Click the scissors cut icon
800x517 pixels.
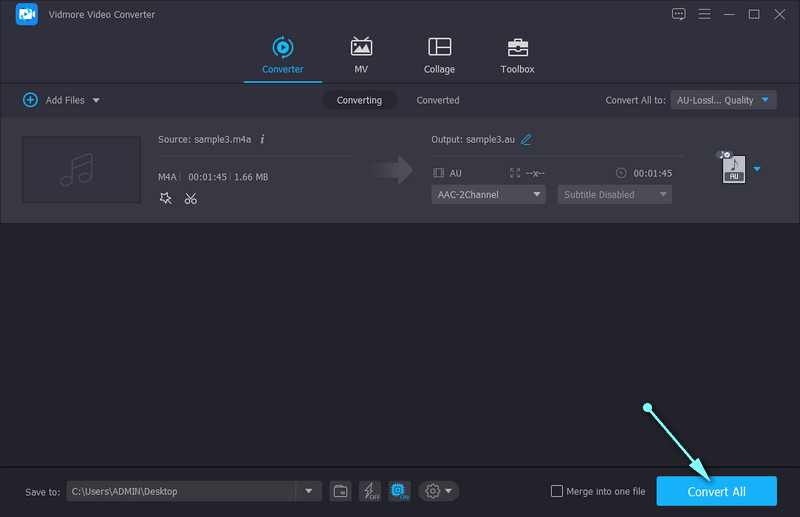tap(190, 198)
